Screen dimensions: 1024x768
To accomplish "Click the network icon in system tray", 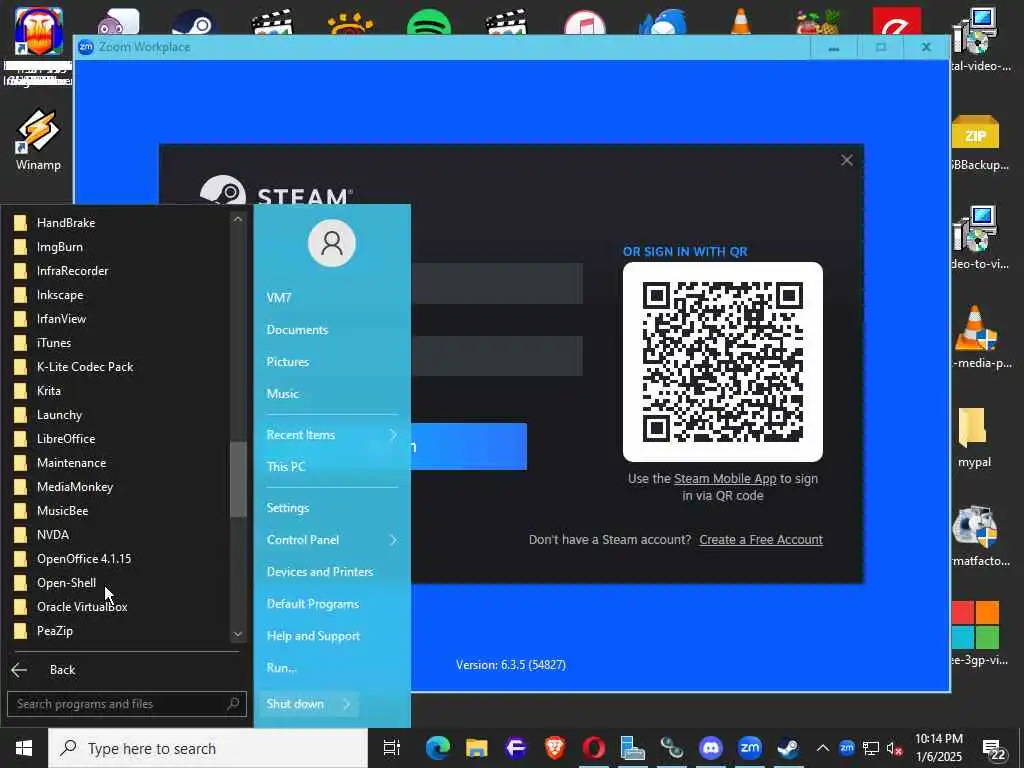I will [x=871, y=748].
